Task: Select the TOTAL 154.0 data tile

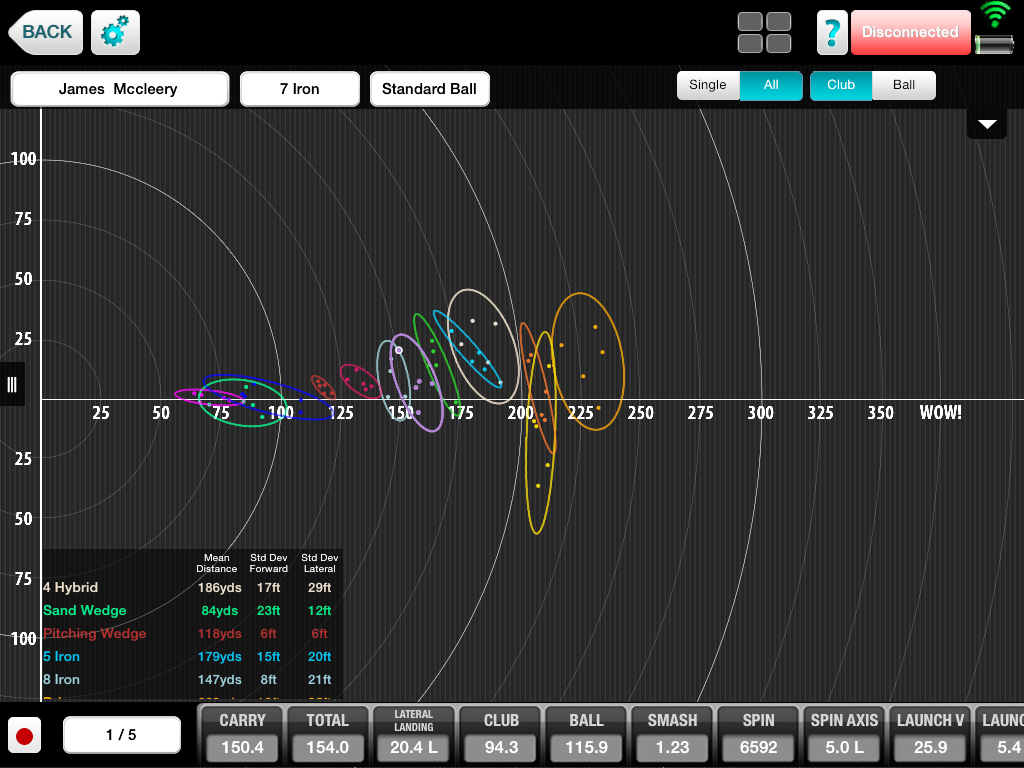Action: click(x=328, y=735)
